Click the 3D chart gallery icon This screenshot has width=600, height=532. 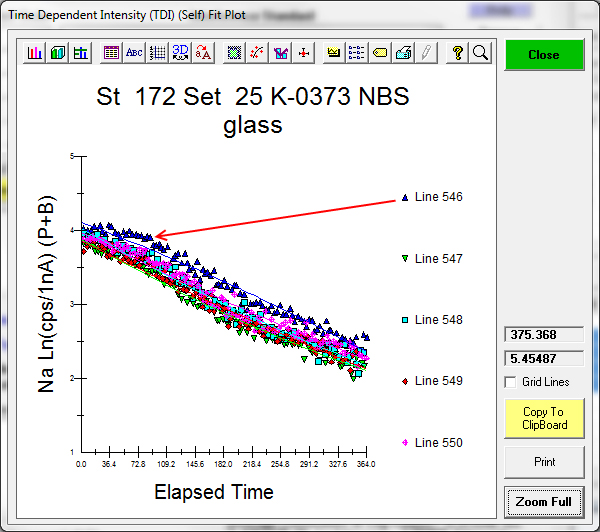[58, 53]
